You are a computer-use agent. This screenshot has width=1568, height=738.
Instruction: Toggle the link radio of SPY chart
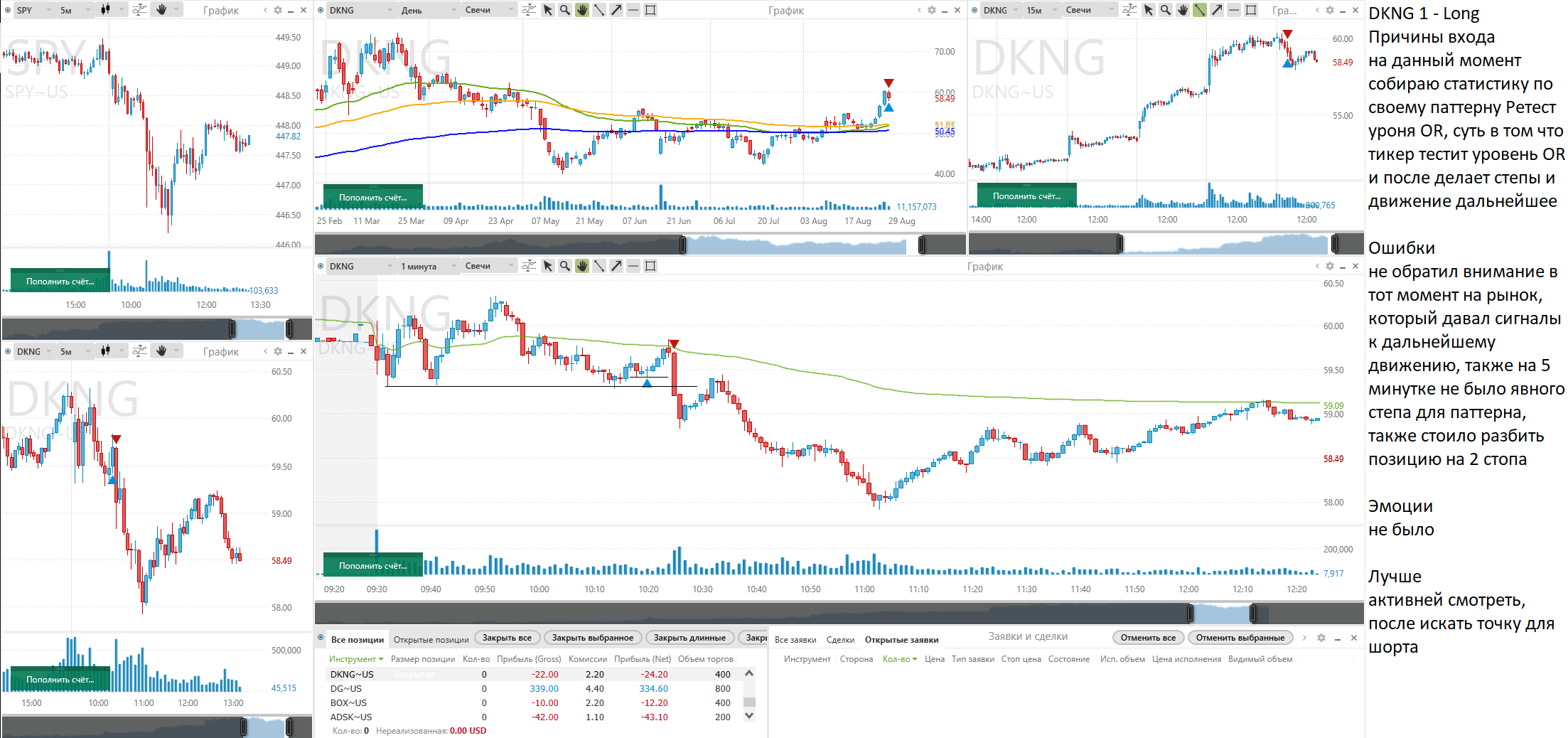pyautogui.click(x=8, y=10)
